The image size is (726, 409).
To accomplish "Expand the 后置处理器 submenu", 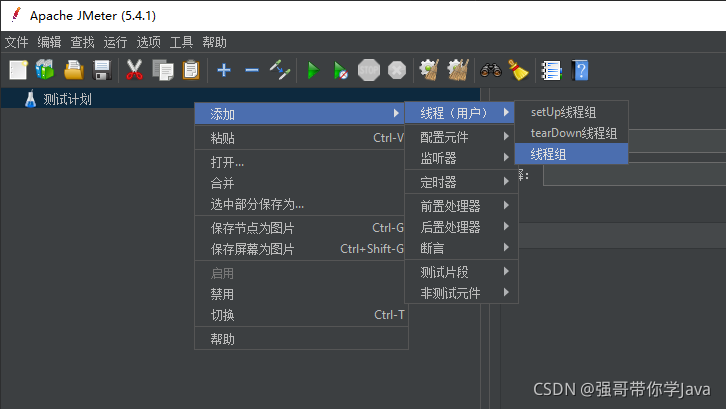I will 462,227.
